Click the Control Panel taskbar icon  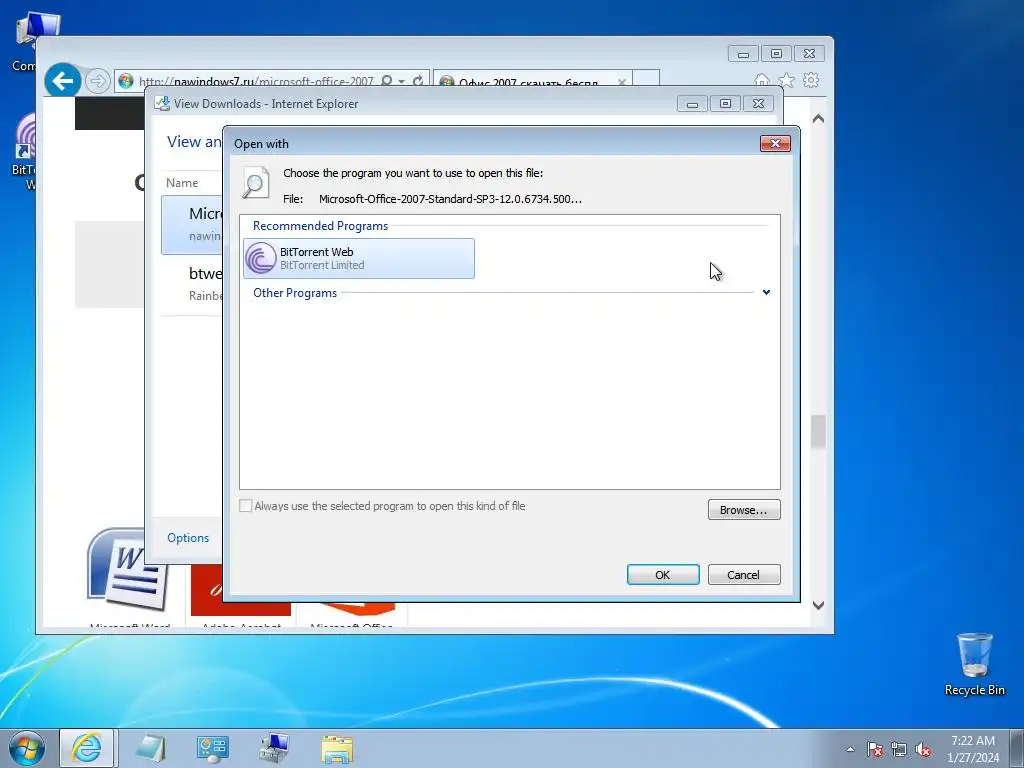pyautogui.click(x=212, y=749)
